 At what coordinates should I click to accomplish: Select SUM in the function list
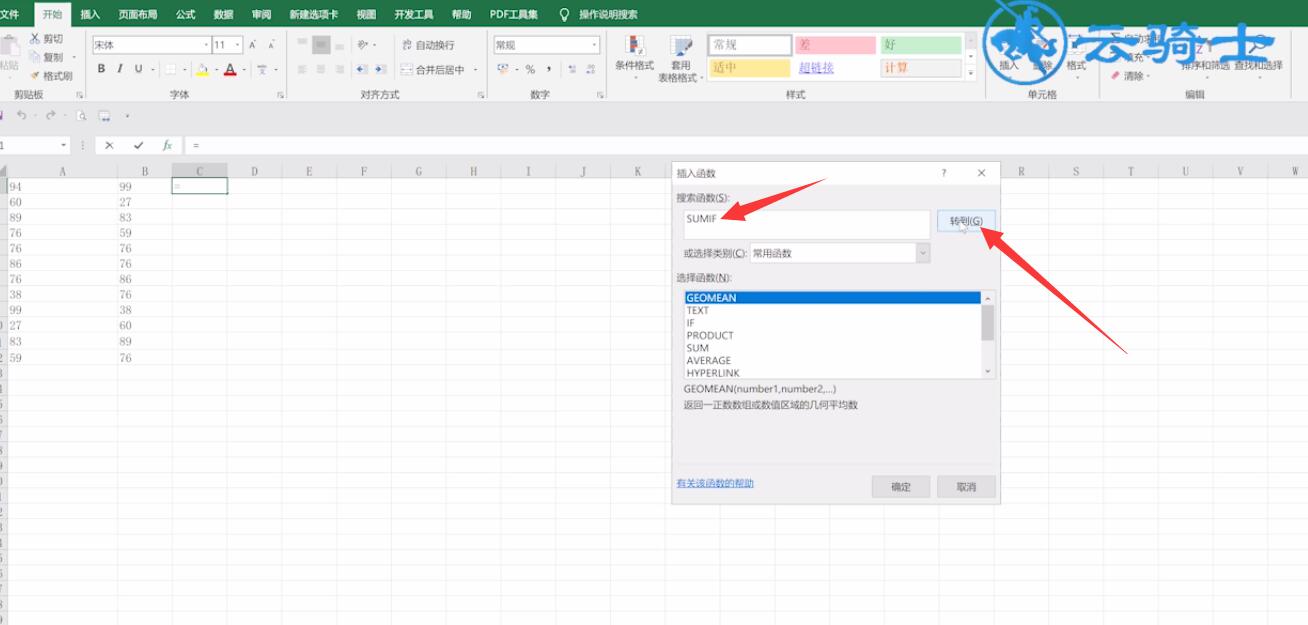click(698, 348)
